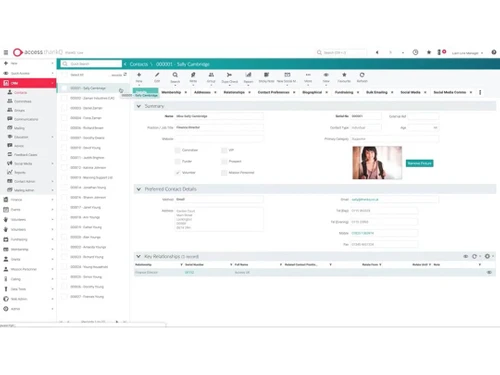Click the contact email address link

[x=365, y=199]
